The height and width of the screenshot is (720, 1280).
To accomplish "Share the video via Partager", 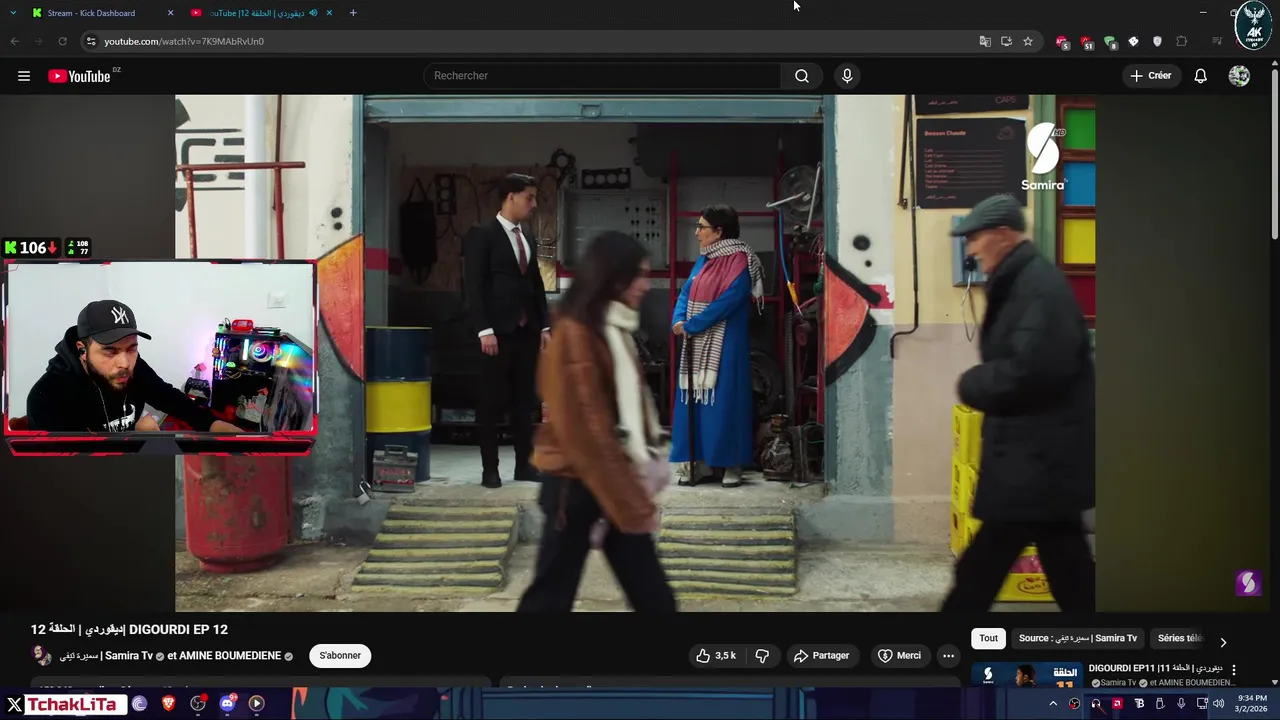I will tap(821, 656).
